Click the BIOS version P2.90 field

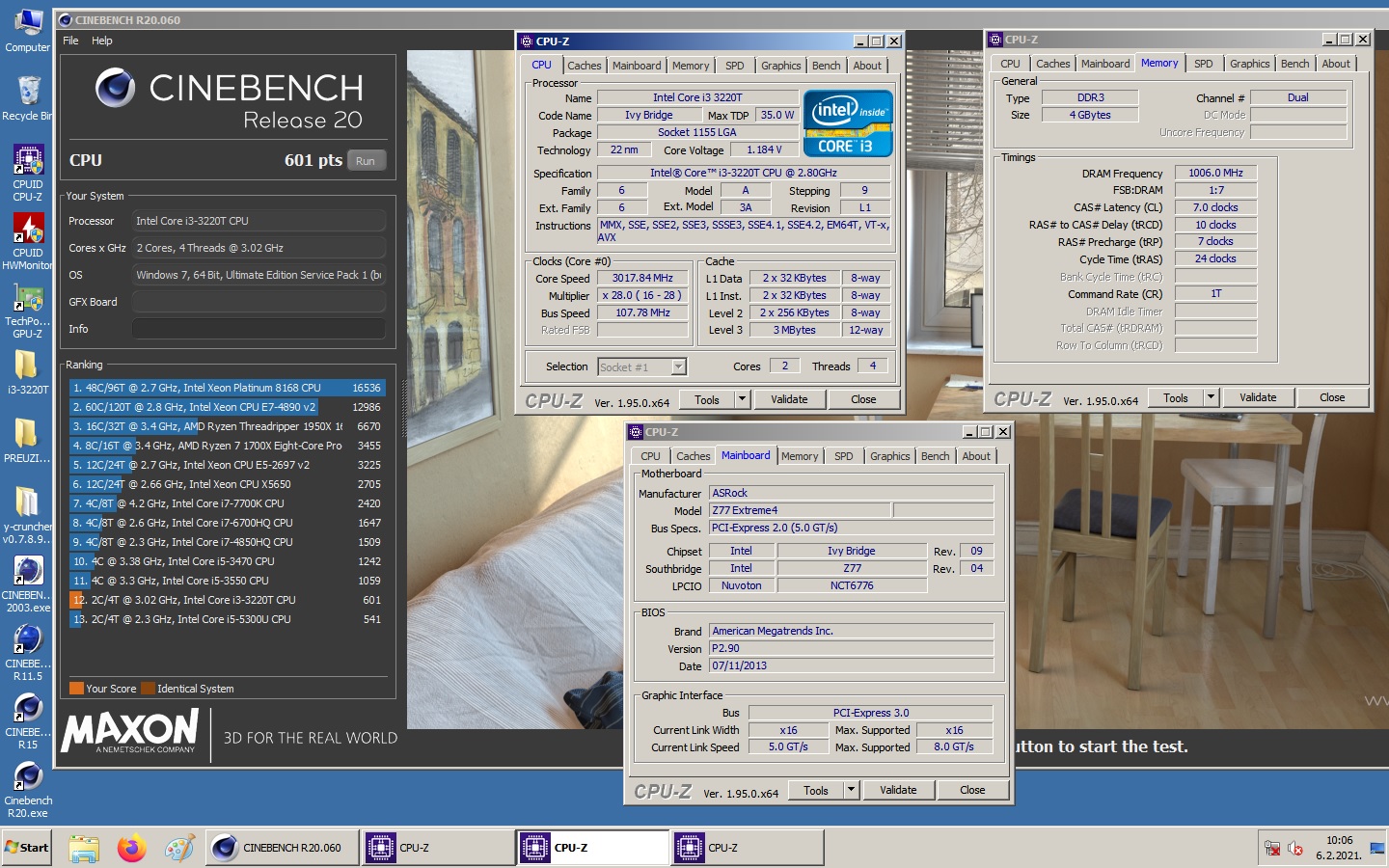[x=851, y=648]
